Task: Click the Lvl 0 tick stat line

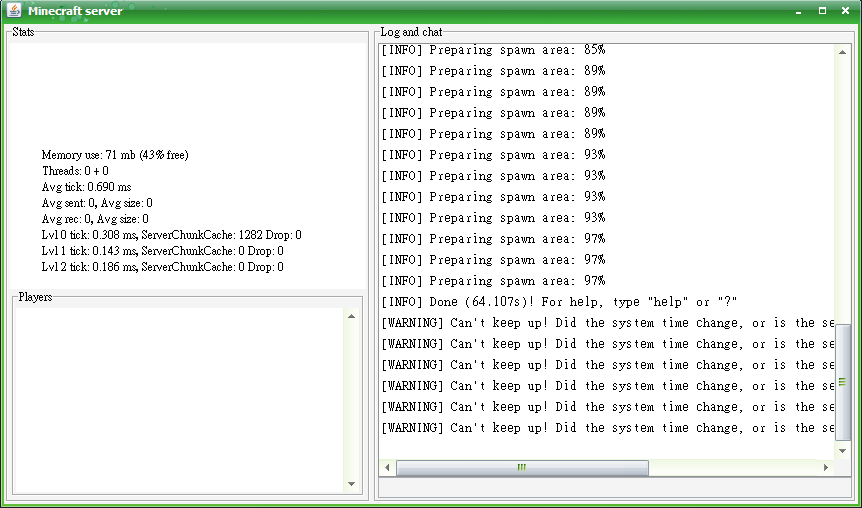Action: (172, 235)
